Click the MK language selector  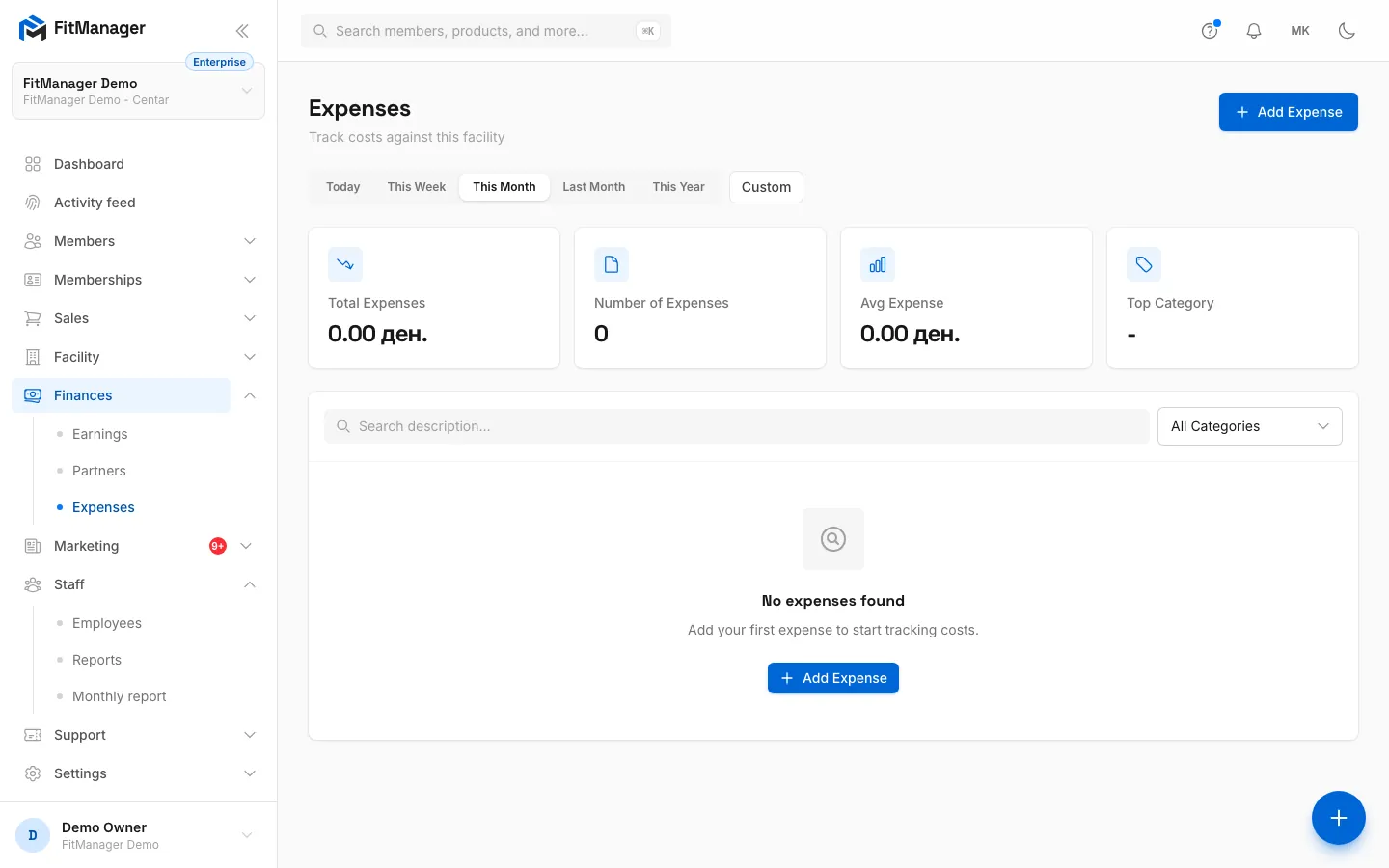1300,31
